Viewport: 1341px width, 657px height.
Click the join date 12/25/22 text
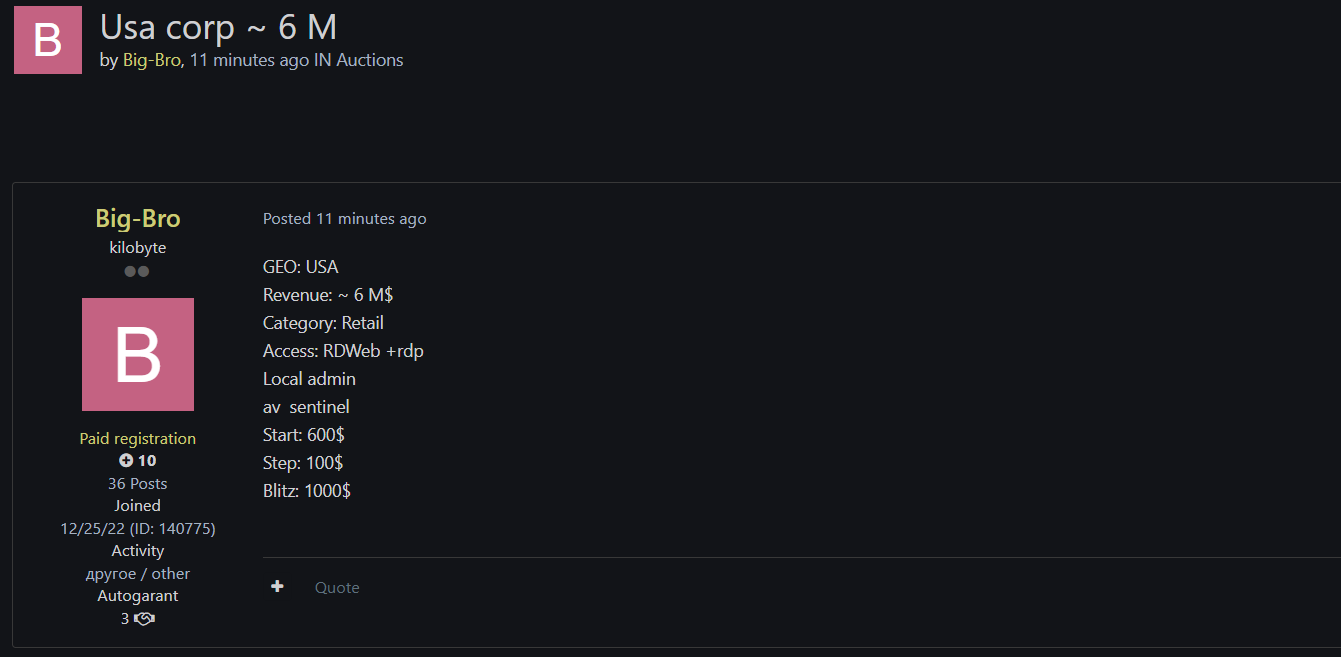(x=93, y=529)
